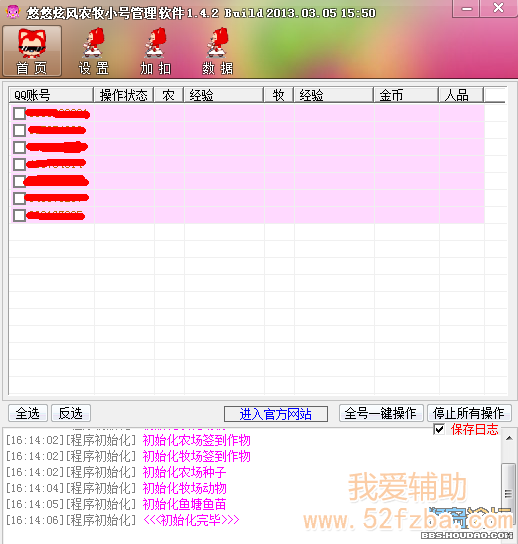Select log line 初始化农场种子
Screen dimensions: 518x544
coord(184,472)
